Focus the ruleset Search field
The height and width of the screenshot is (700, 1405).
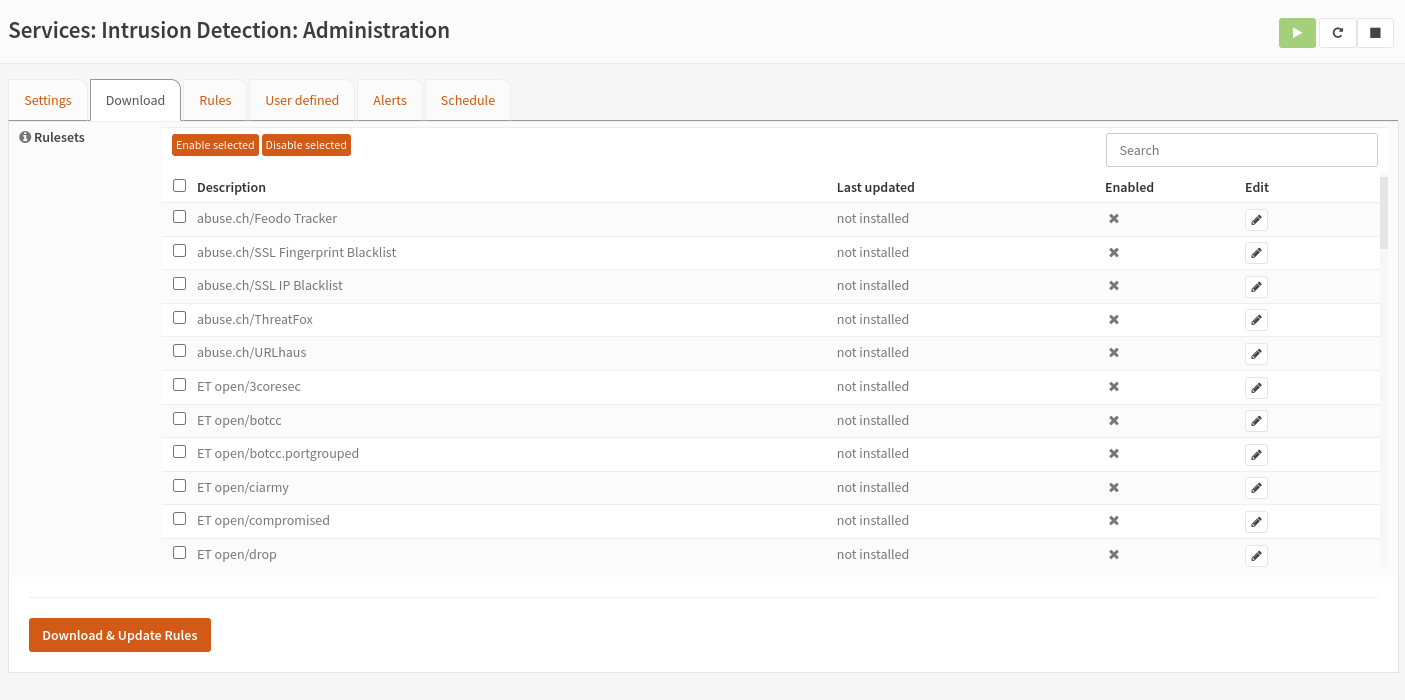click(x=1241, y=151)
